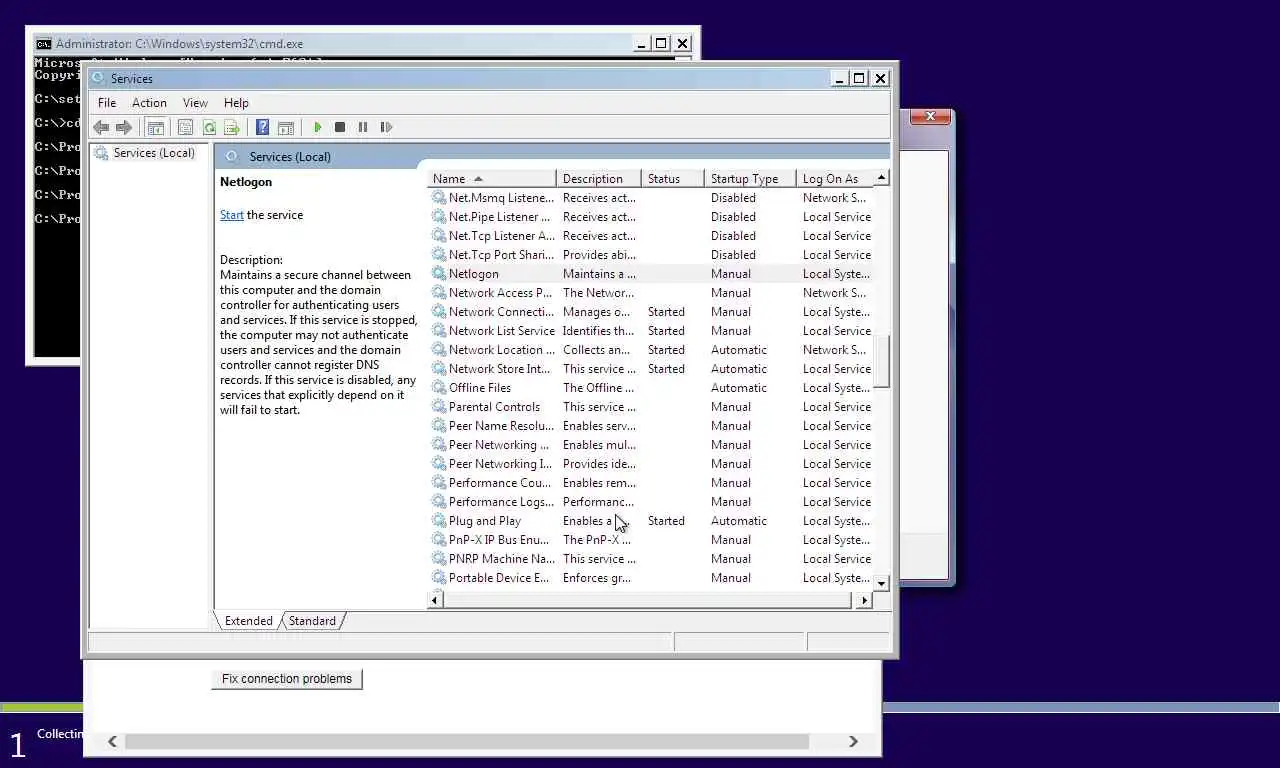Switch to the Extended tab
Image resolution: width=1280 pixels, height=768 pixels.
point(248,621)
